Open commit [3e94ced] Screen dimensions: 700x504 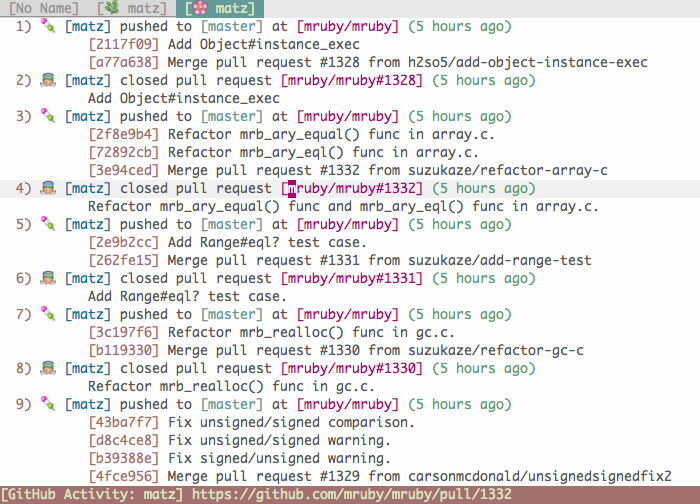pos(124,171)
